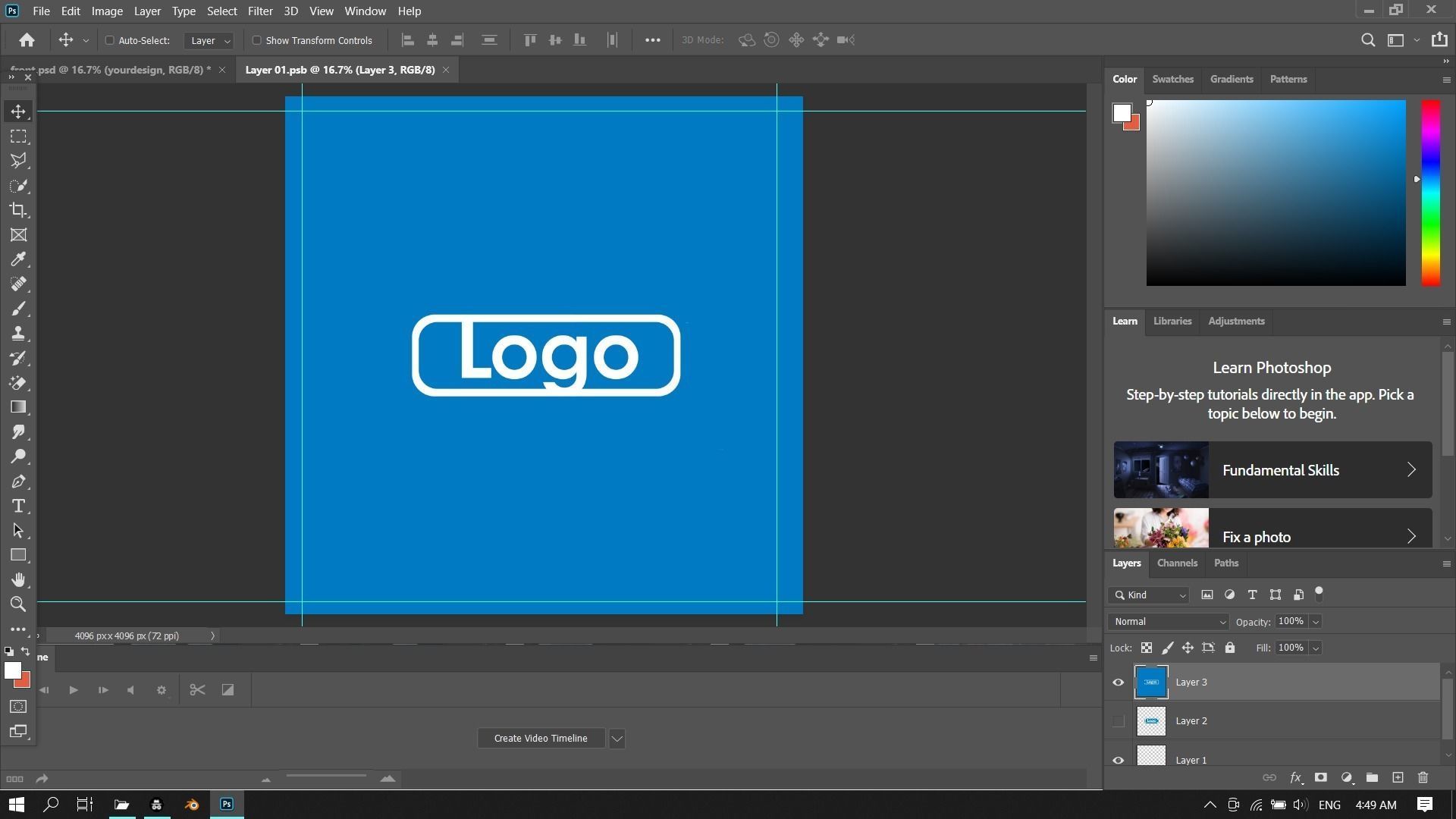
Task: Expand the Opacity value dropdown arrow
Action: click(1316, 621)
